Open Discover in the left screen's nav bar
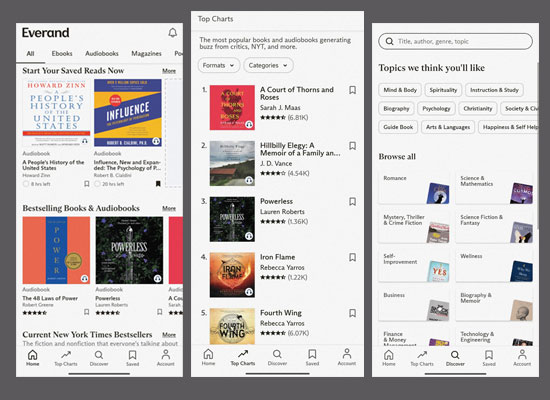550x400 pixels. click(99, 358)
